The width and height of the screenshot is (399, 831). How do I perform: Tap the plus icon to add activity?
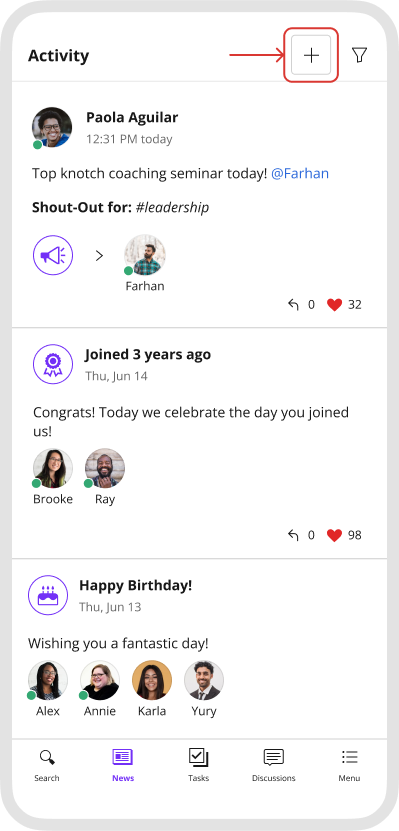tap(311, 55)
